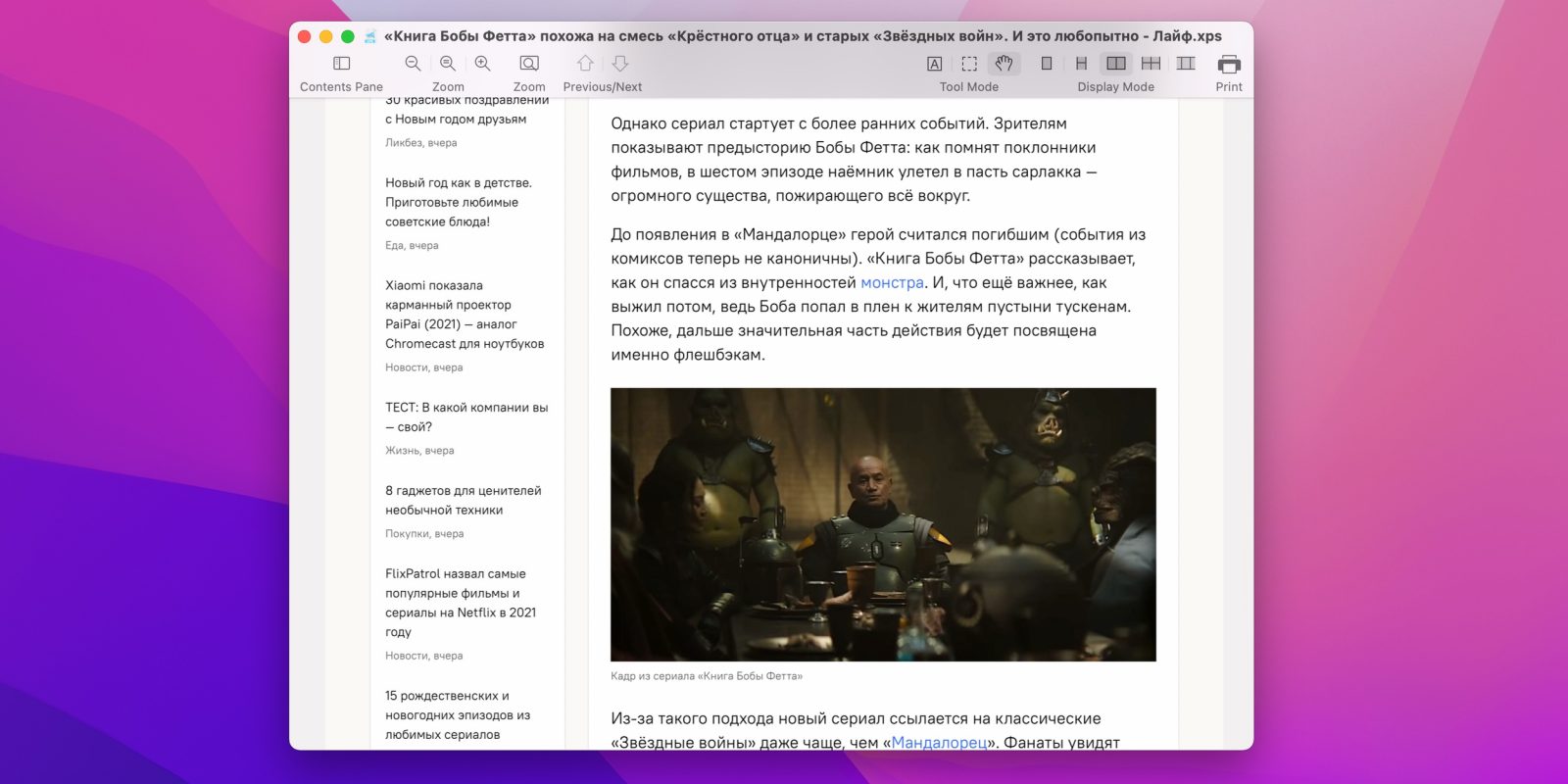Go to next page with down arrow
1568x784 pixels.
[x=620, y=64]
